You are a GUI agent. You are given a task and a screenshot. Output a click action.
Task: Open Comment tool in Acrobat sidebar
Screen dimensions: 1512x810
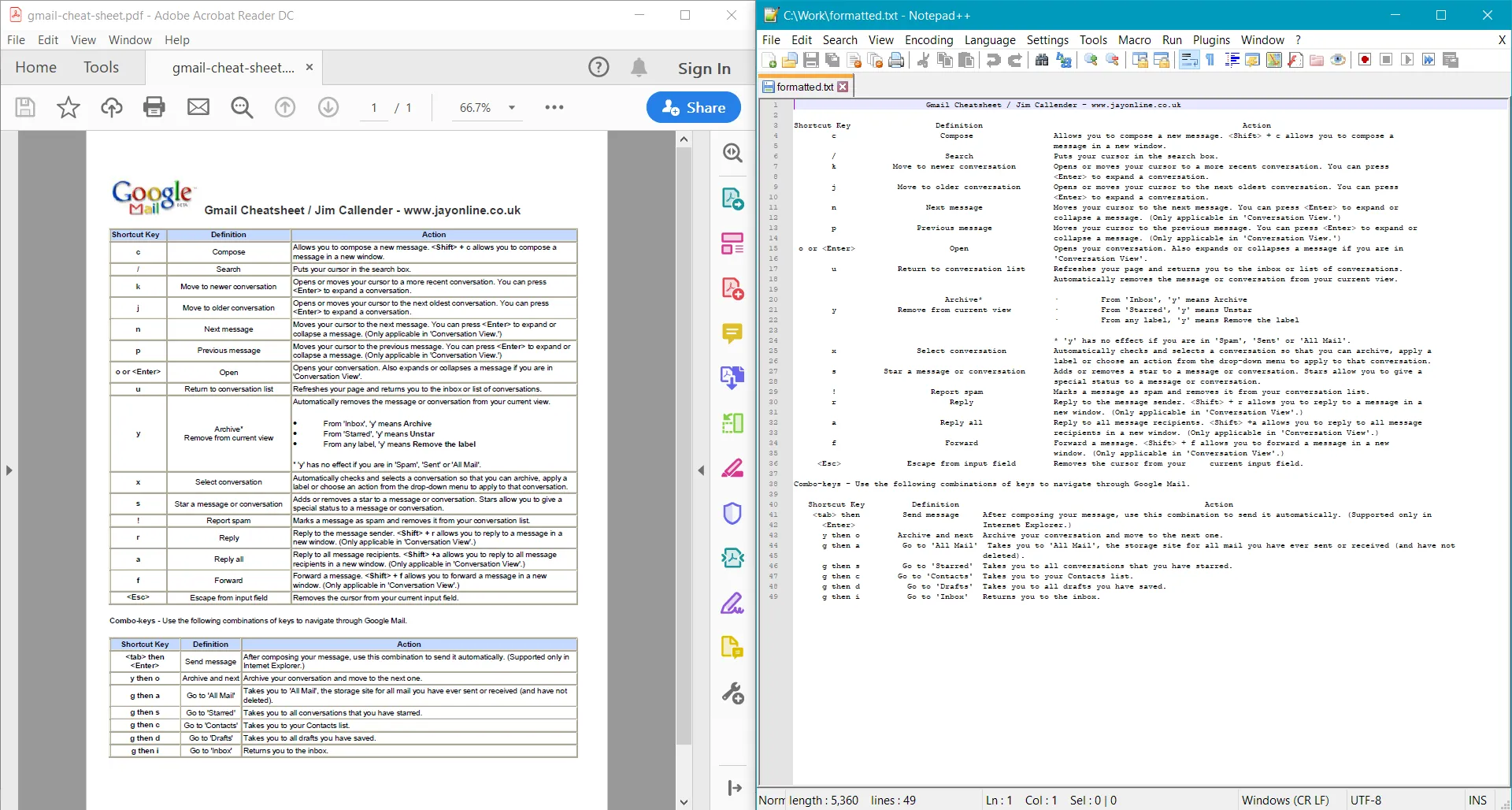732,333
